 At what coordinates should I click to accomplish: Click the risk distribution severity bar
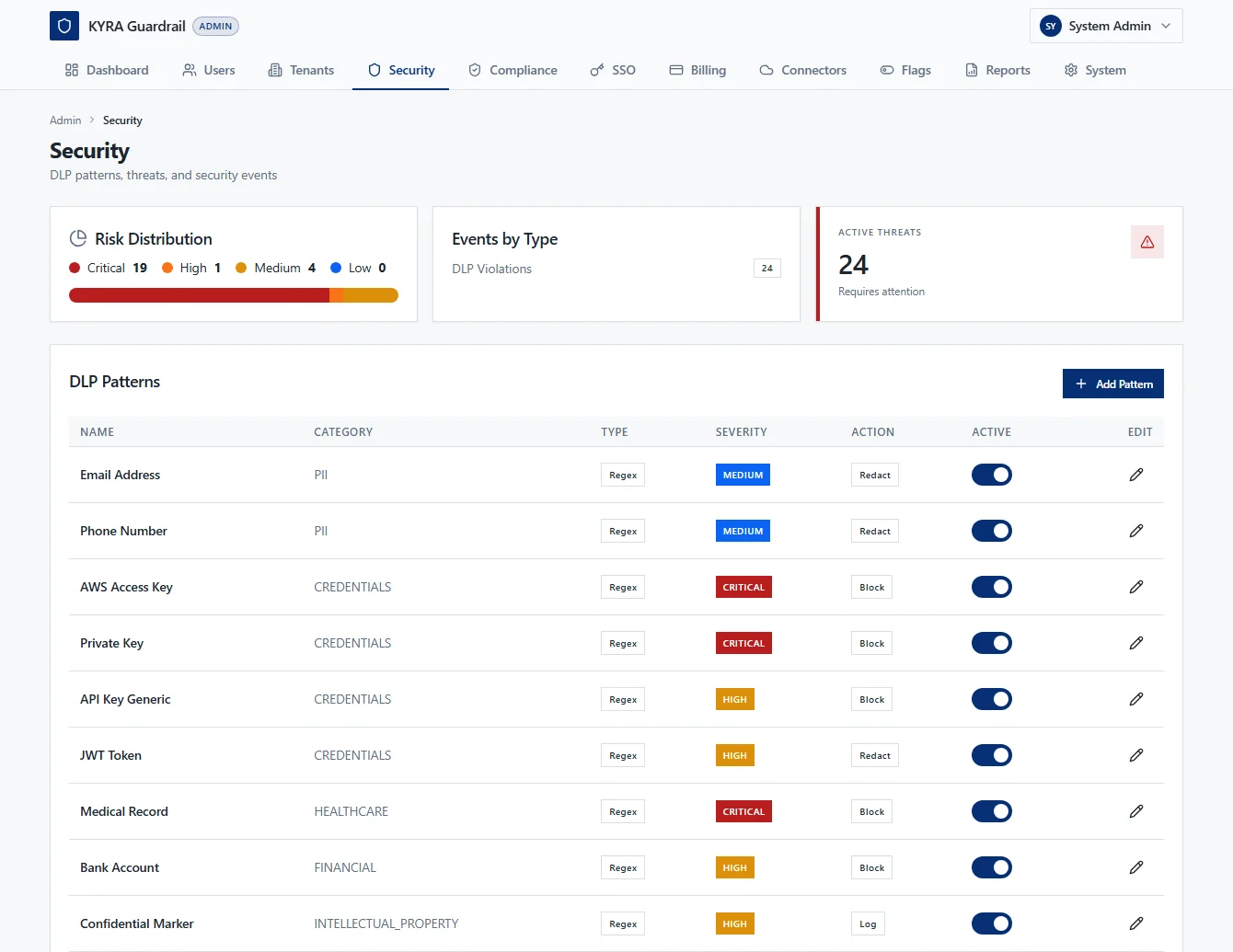point(234,295)
